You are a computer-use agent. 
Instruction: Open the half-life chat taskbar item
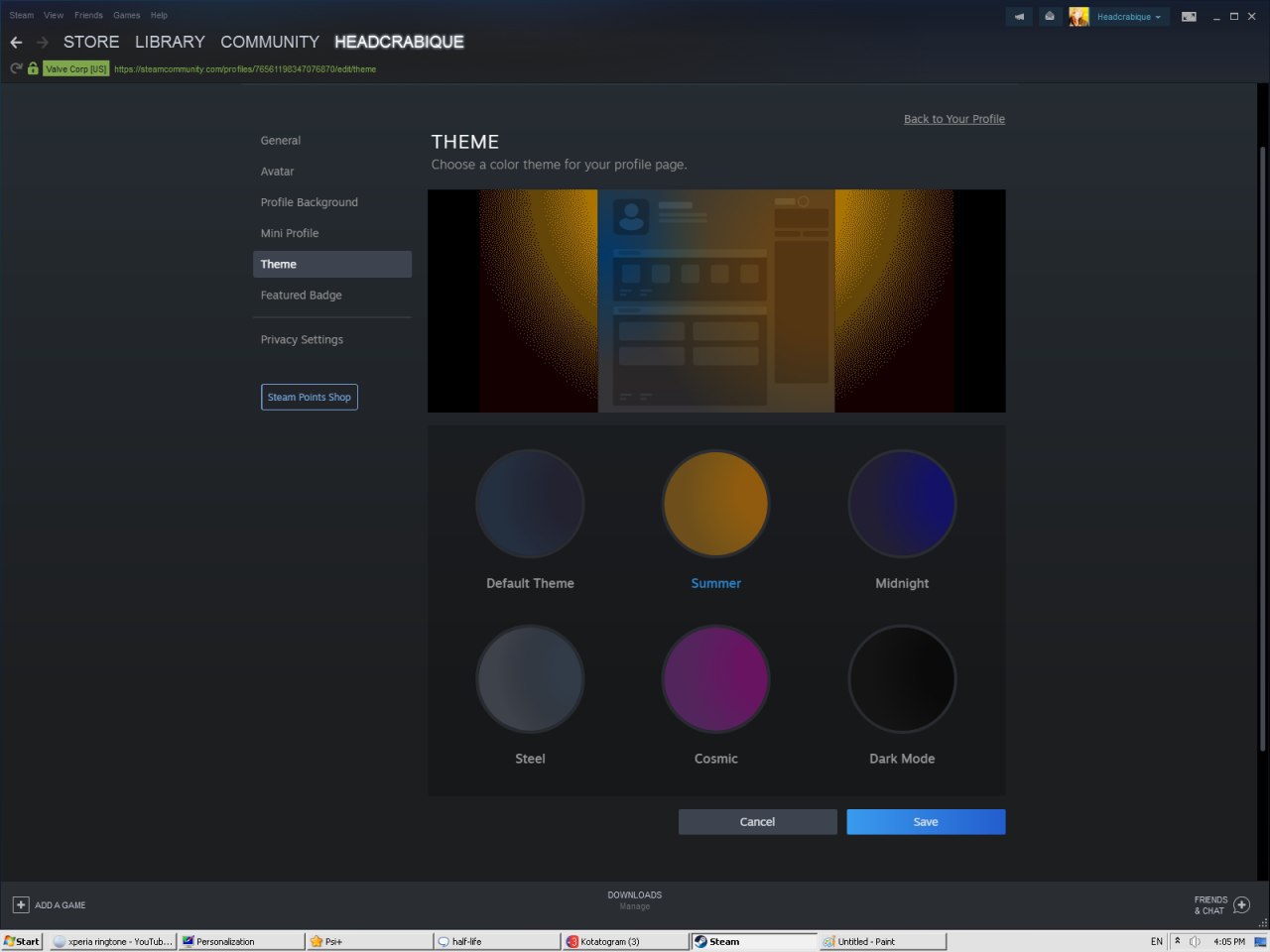[x=497, y=941]
